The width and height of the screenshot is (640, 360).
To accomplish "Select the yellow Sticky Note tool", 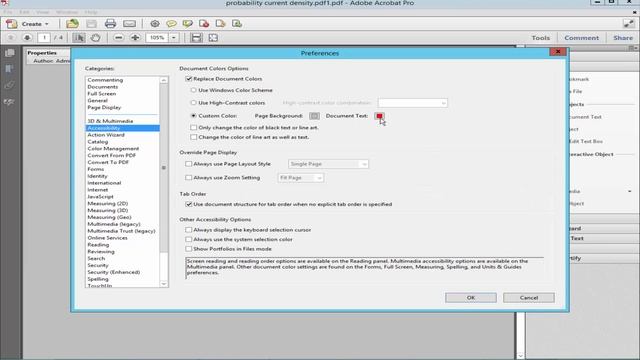I will coord(171,24).
